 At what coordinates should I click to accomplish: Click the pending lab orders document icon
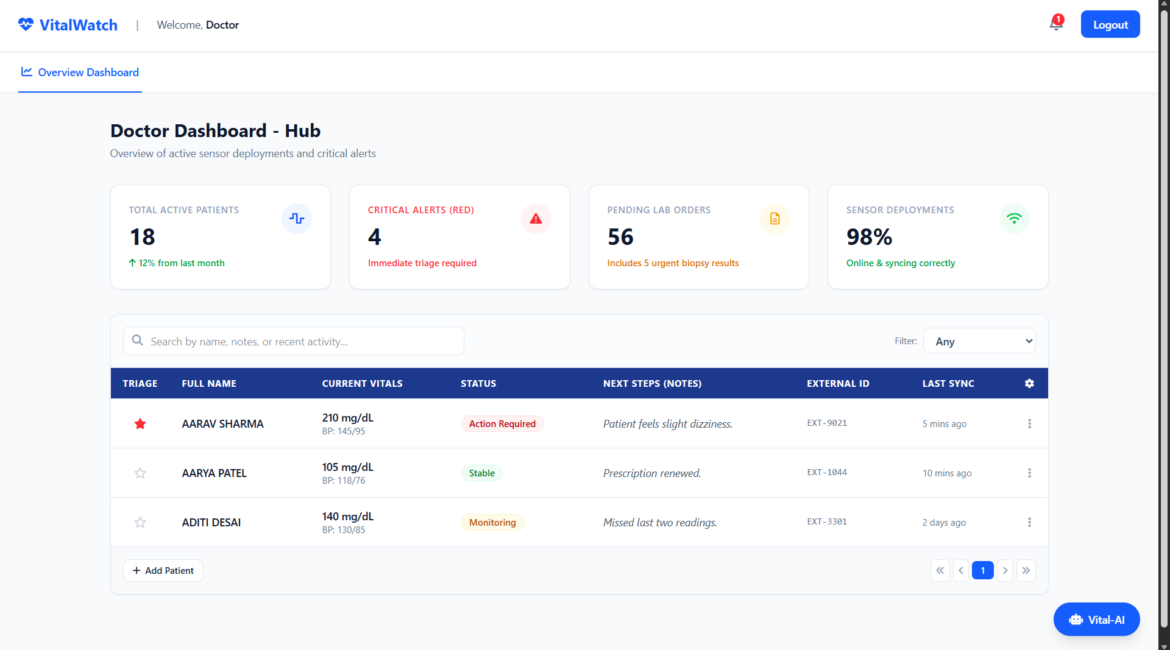(775, 219)
